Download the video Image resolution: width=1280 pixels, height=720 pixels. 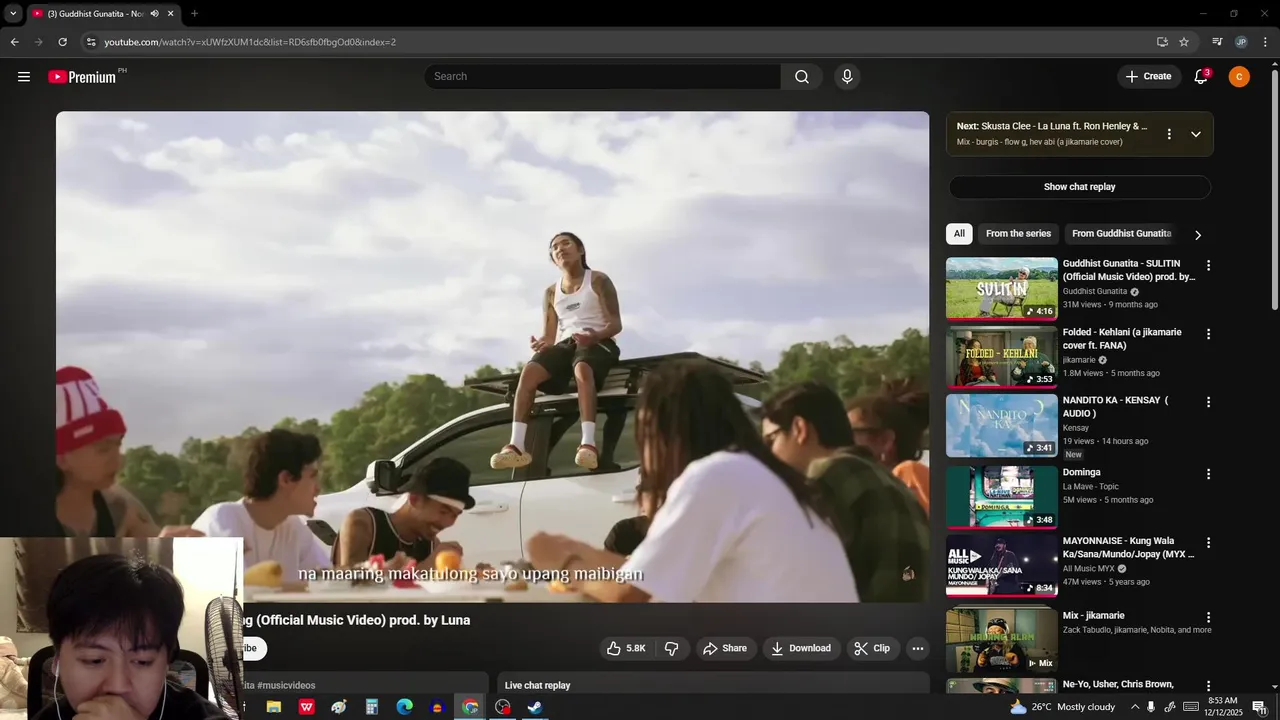801,648
